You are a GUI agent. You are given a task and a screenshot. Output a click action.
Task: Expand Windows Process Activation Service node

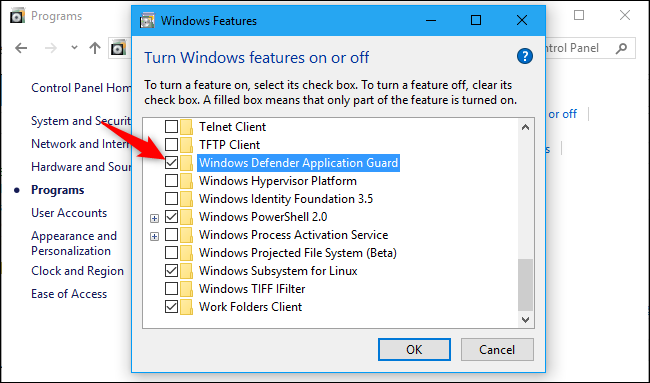[x=155, y=236]
